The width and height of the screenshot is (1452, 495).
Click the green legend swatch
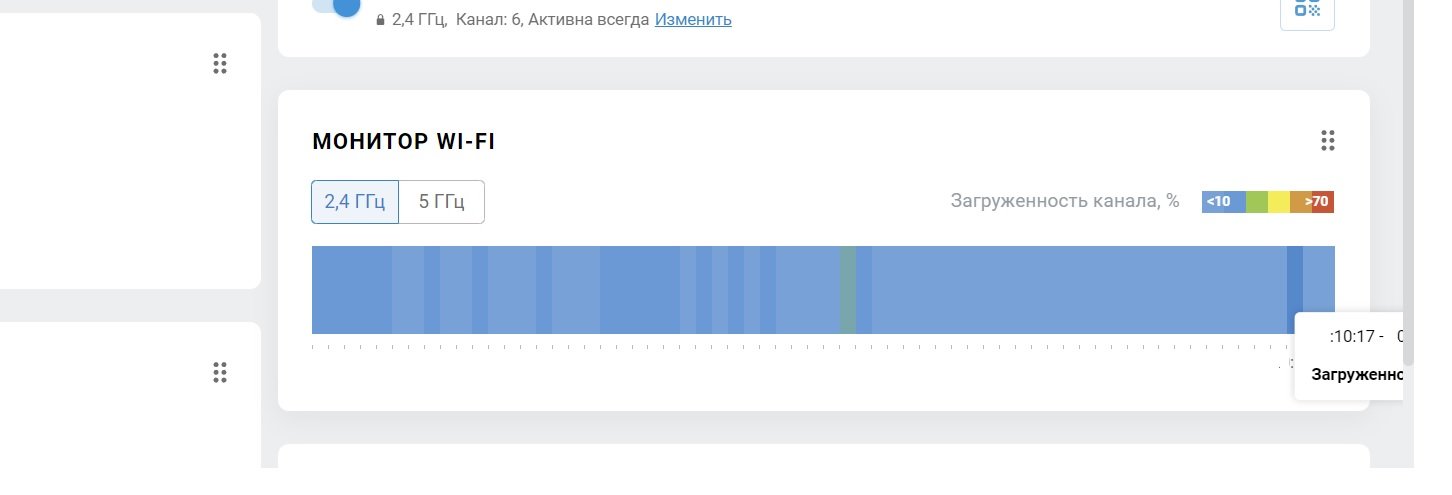point(1257,202)
